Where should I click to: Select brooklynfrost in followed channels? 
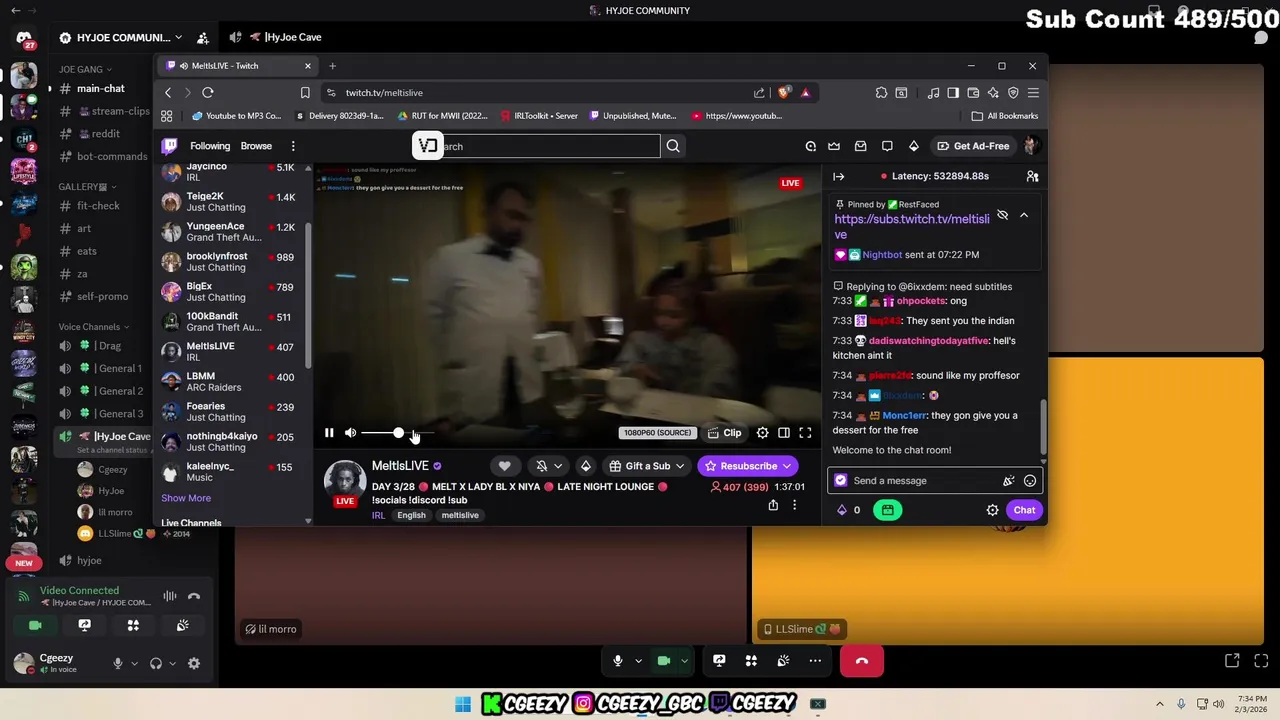(234, 262)
